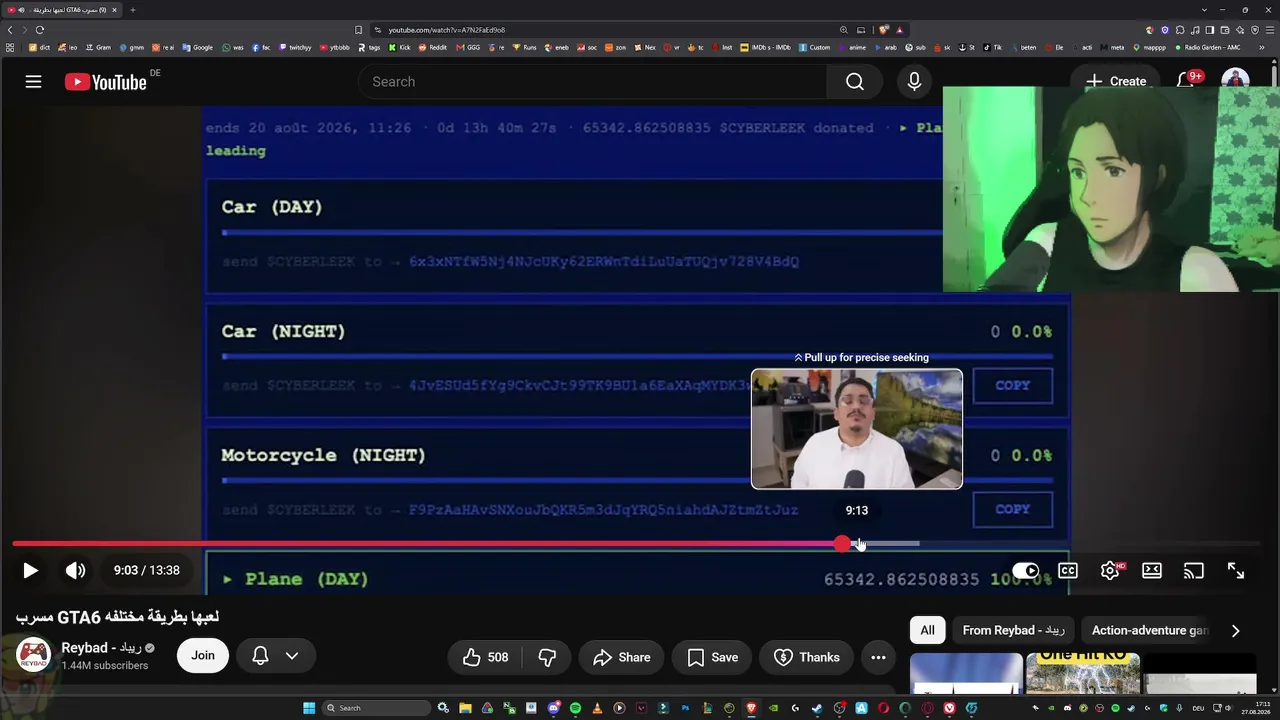Viewport: 1280px width, 720px height.
Task: Open the Create menu
Action: (1116, 81)
